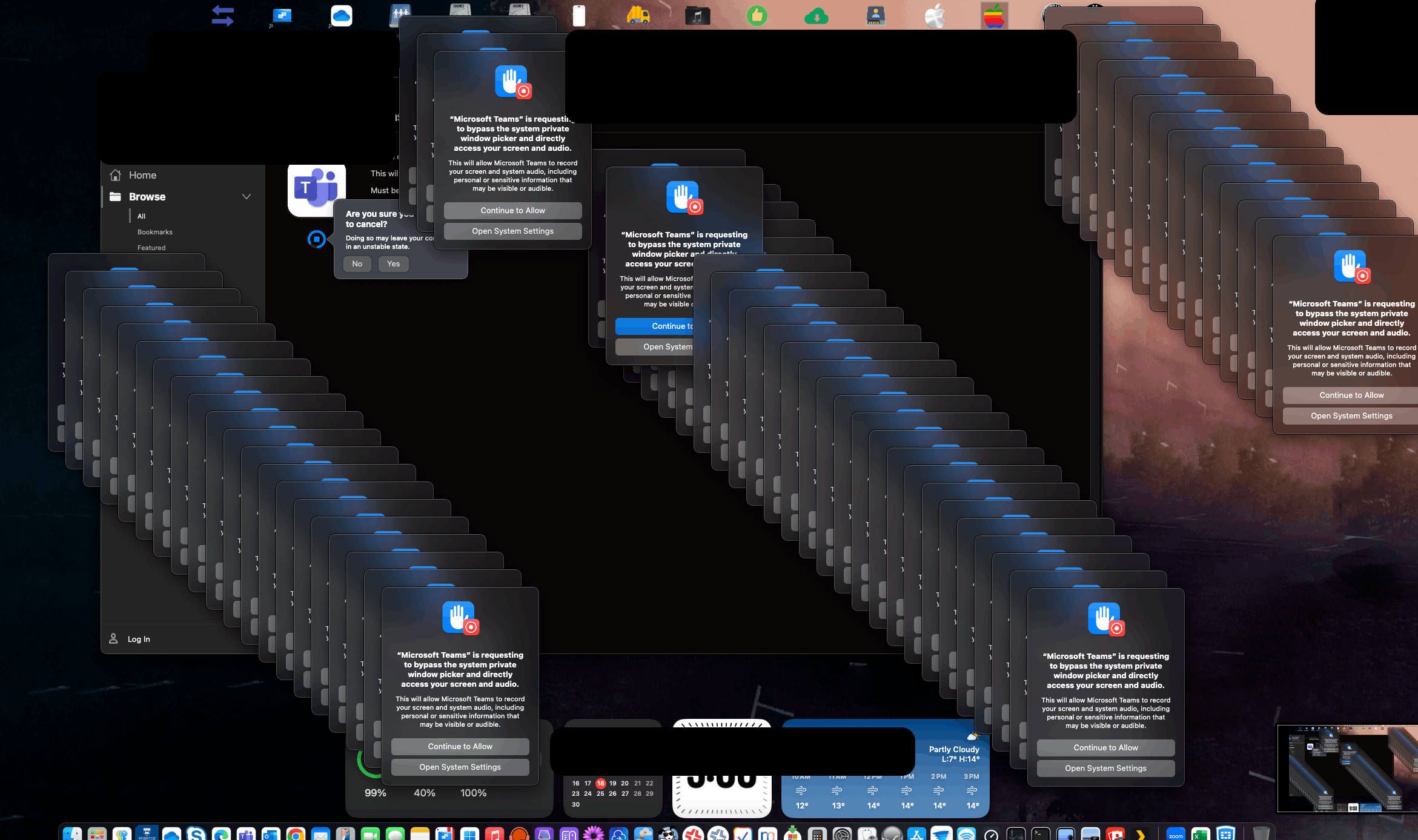Open Launchpad from the Dock
1418x840 pixels.
pos(97,833)
